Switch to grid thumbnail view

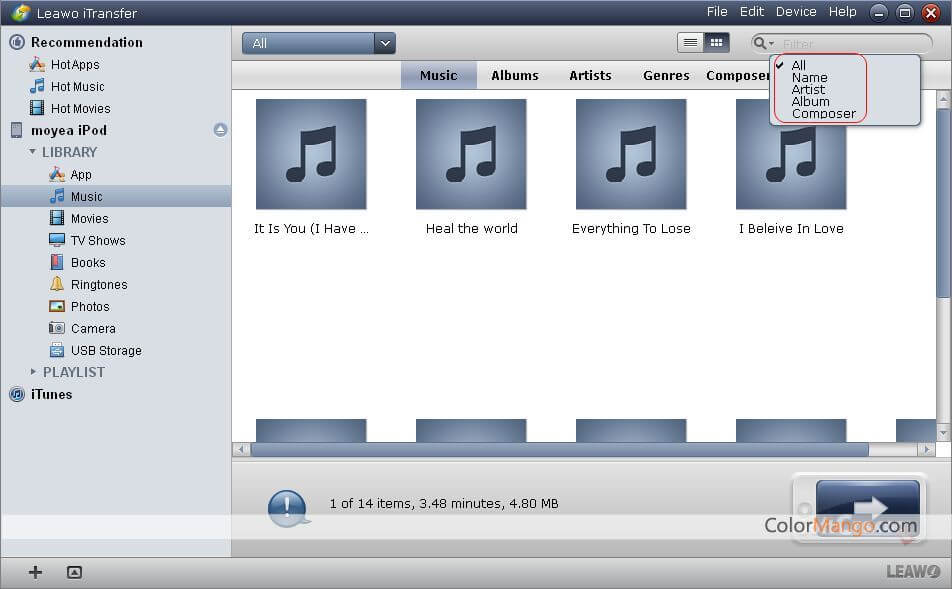click(716, 43)
